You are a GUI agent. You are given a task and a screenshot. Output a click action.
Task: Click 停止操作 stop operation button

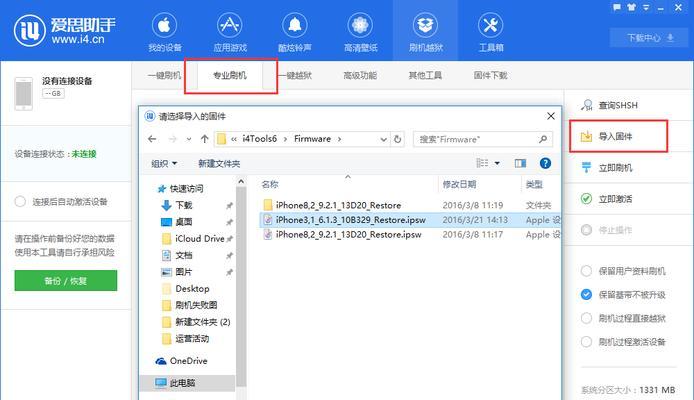(x=606, y=230)
